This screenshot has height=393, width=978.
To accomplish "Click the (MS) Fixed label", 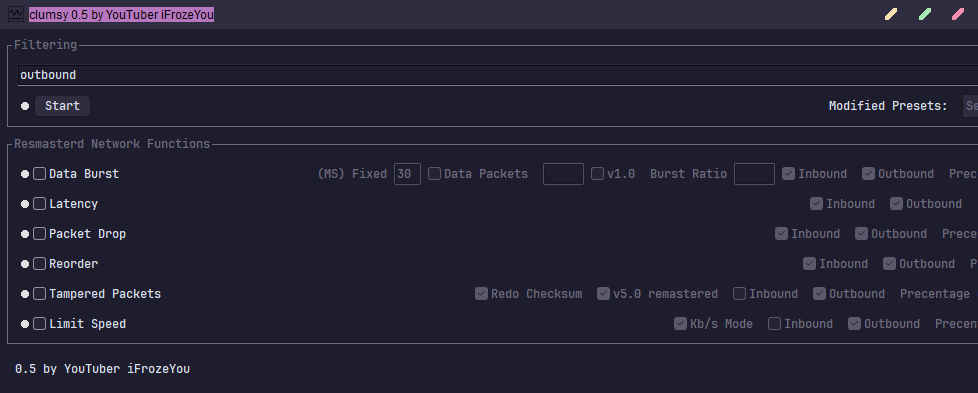I will (352, 174).
